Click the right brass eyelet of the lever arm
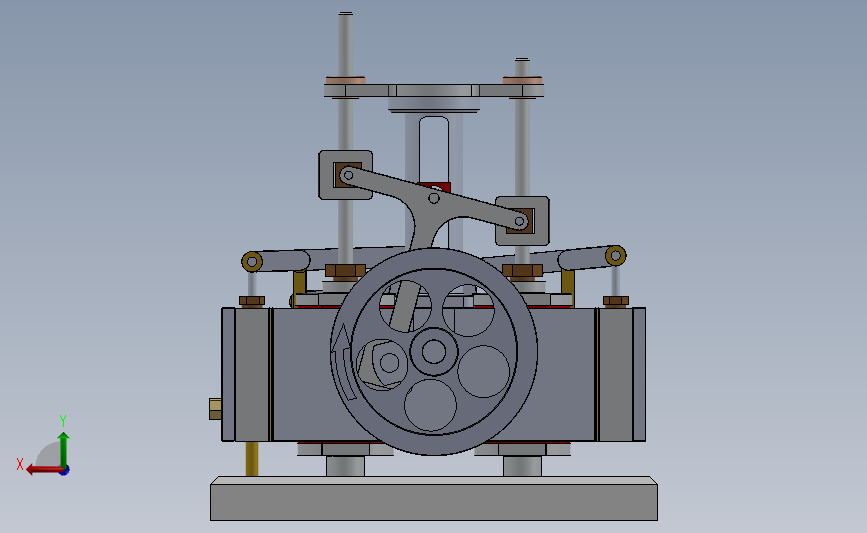The width and height of the screenshot is (867, 533). [615, 255]
